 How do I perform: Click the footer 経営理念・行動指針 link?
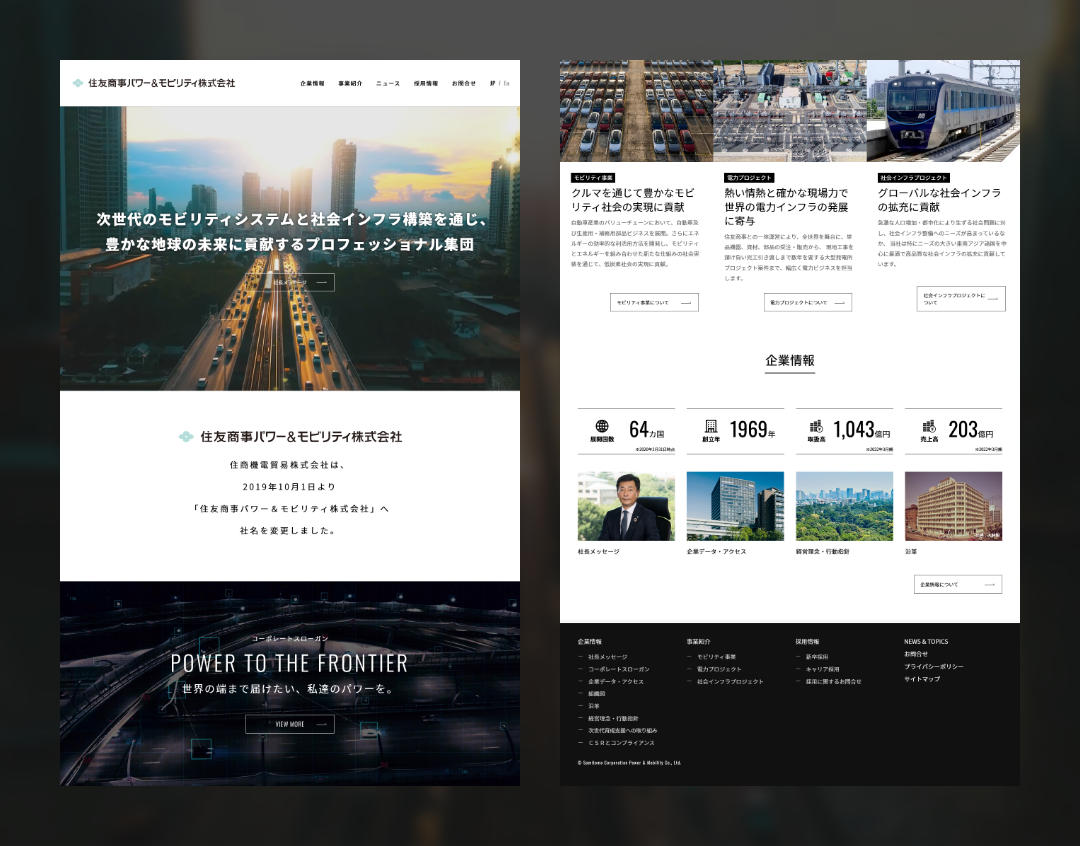(613, 719)
